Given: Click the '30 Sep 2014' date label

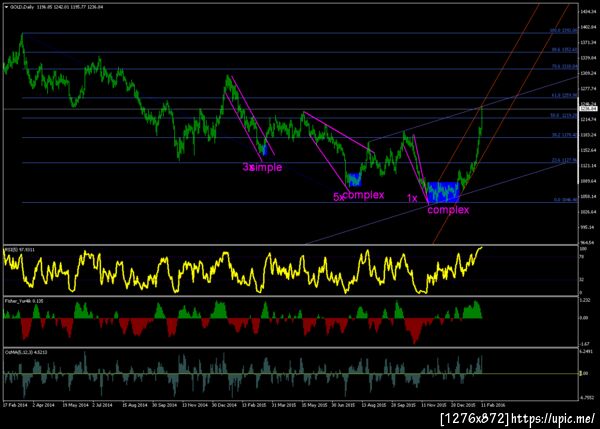Looking at the screenshot, I should pos(165,405).
